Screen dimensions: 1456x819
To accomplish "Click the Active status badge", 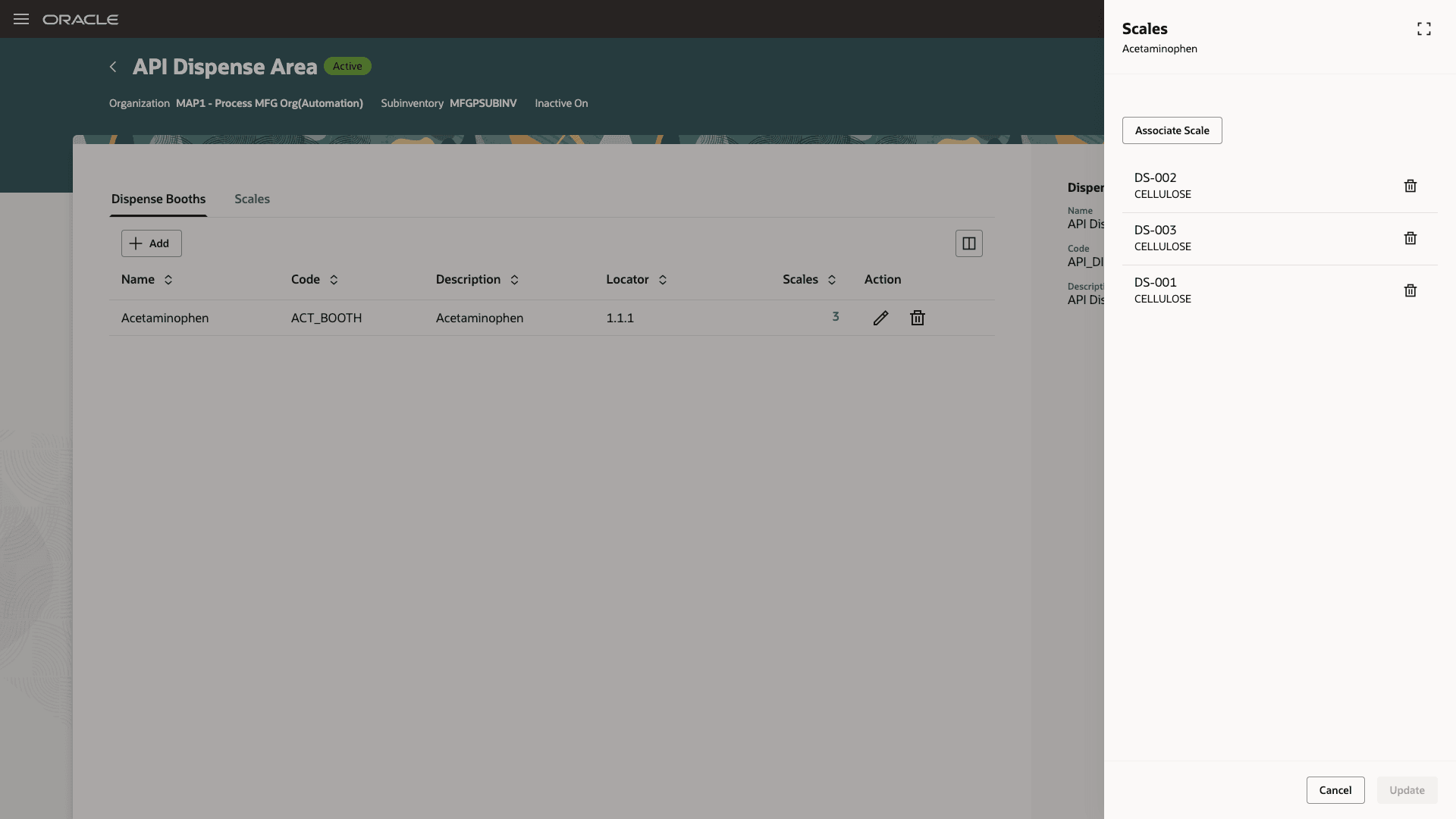I will [x=347, y=66].
